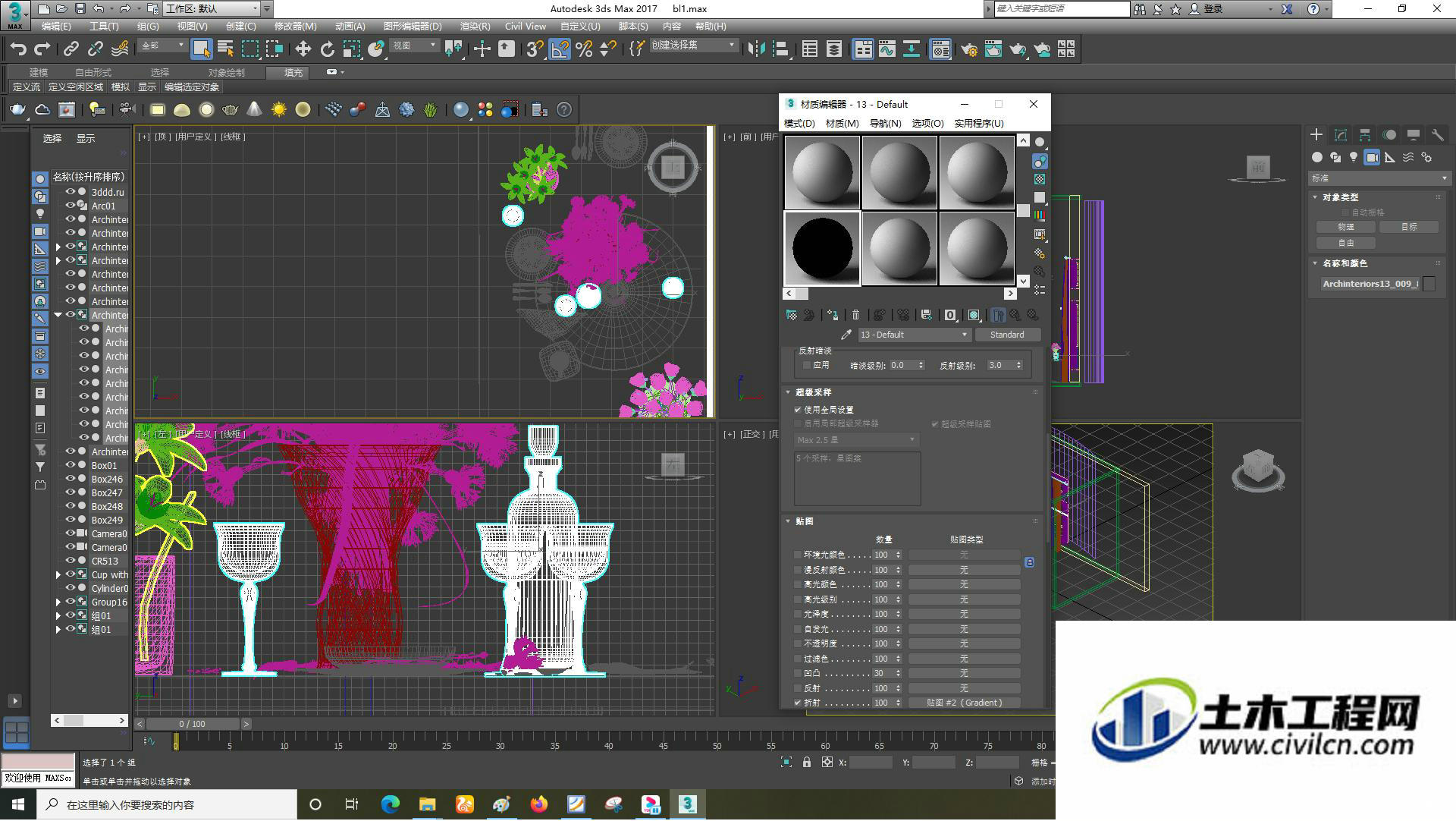Click the Pick Material eyedropper

click(846, 335)
